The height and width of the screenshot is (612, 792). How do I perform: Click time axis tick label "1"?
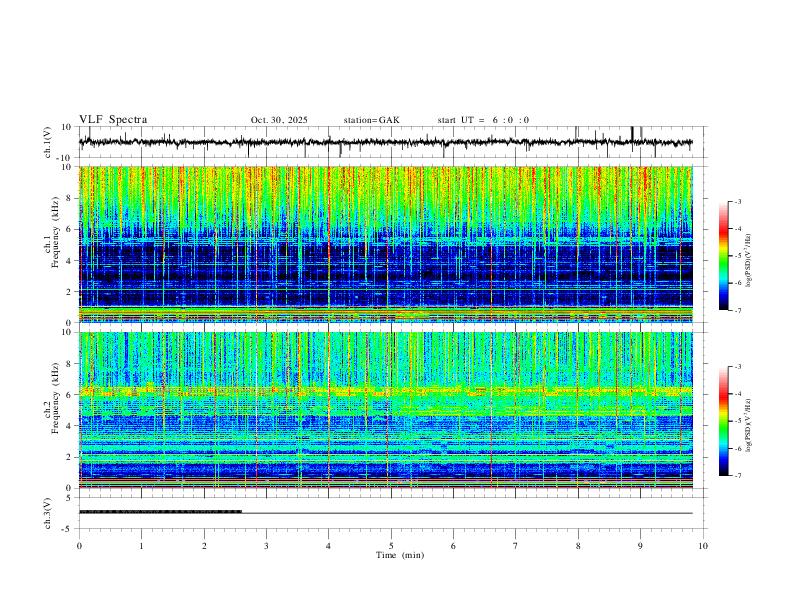pyautogui.click(x=141, y=546)
